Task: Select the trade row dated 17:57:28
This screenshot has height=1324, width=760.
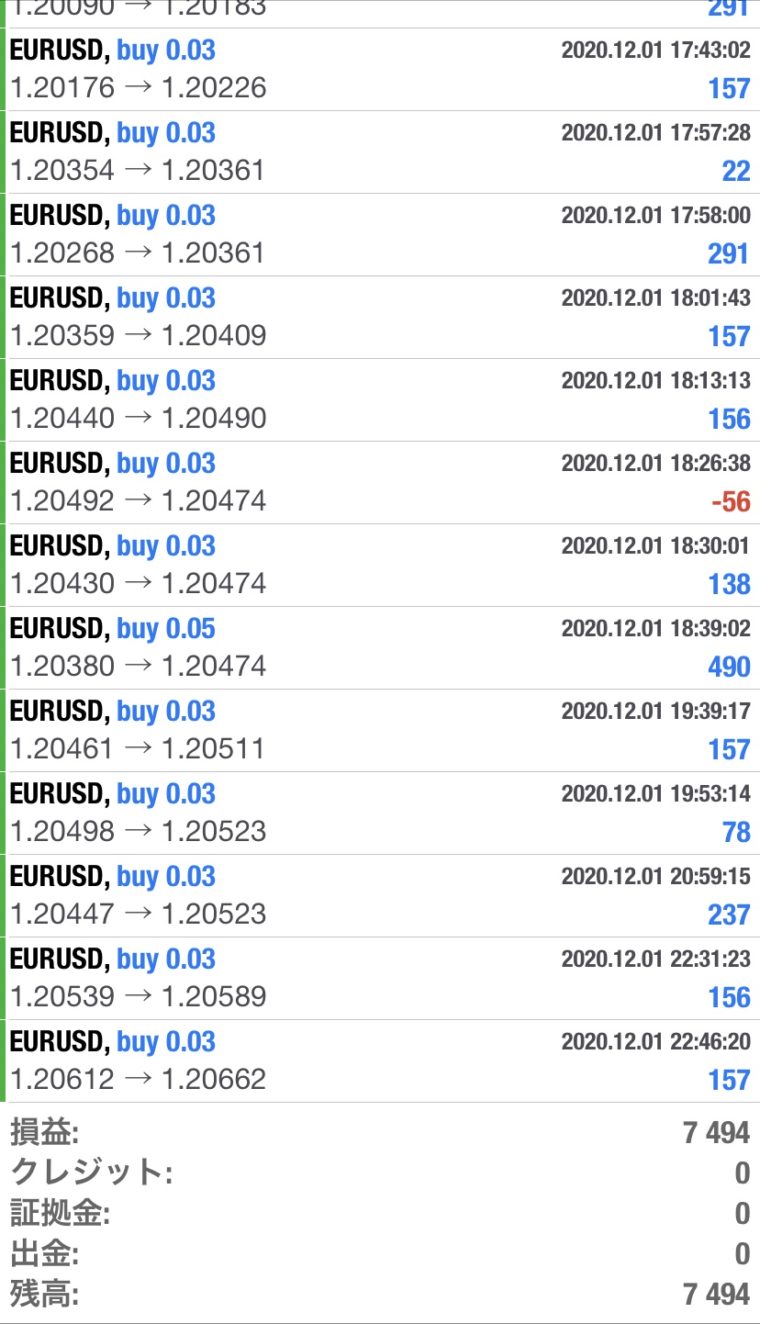Action: click(380, 152)
